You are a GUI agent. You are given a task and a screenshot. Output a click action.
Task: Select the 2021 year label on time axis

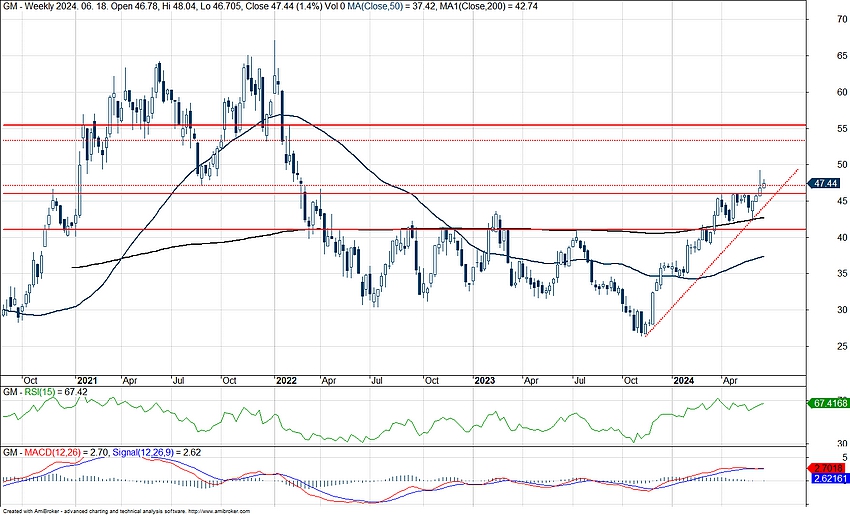click(87, 381)
